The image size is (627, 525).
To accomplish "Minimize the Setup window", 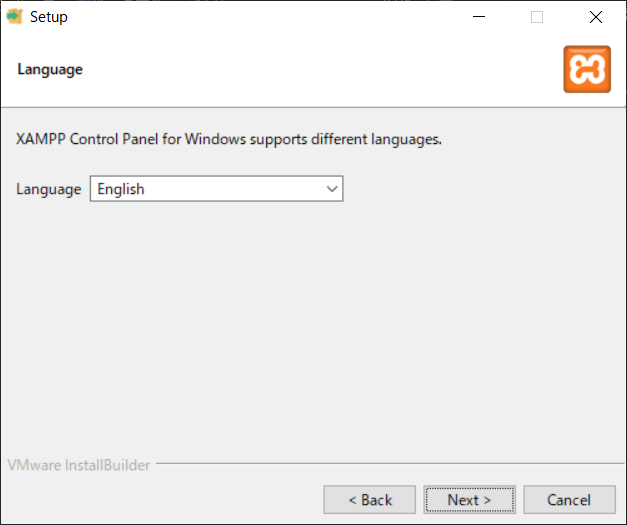I will [479, 17].
